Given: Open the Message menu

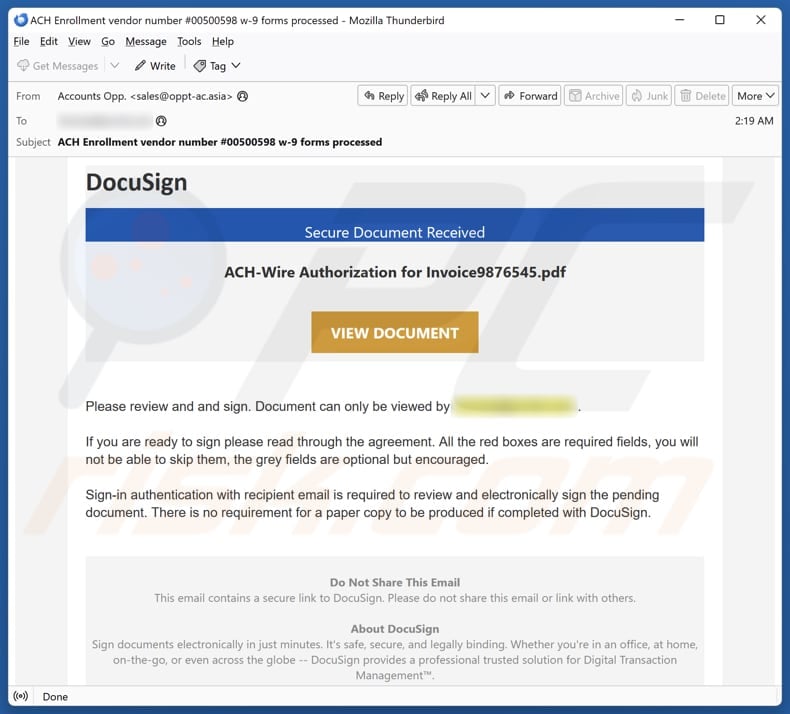Looking at the screenshot, I should [x=146, y=41].
